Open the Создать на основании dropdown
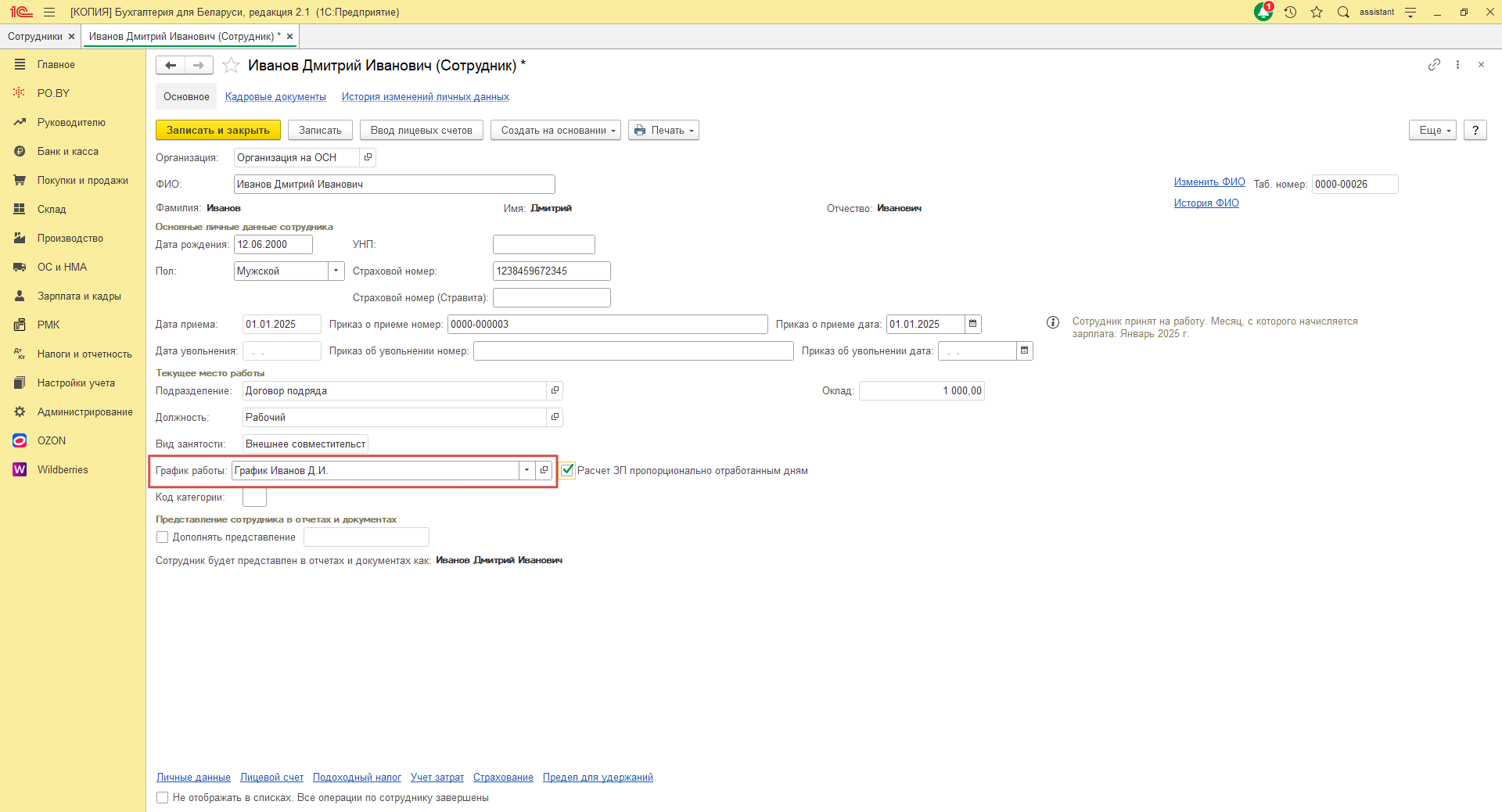Image resolution: width=1502 pixels, height=812 pixels. click(x=555, y=131)
